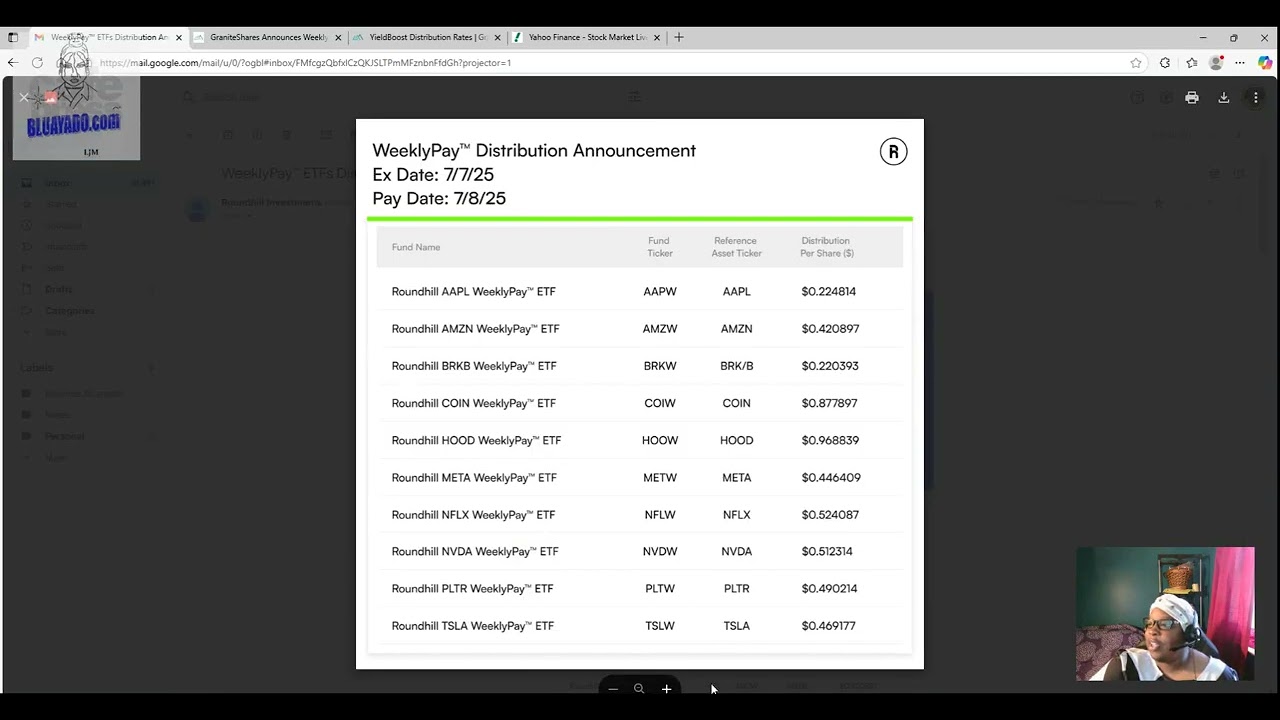The image size is (1280, 720).
Task: Click the COIW fund ticker cell
Action: coord(660,403)
